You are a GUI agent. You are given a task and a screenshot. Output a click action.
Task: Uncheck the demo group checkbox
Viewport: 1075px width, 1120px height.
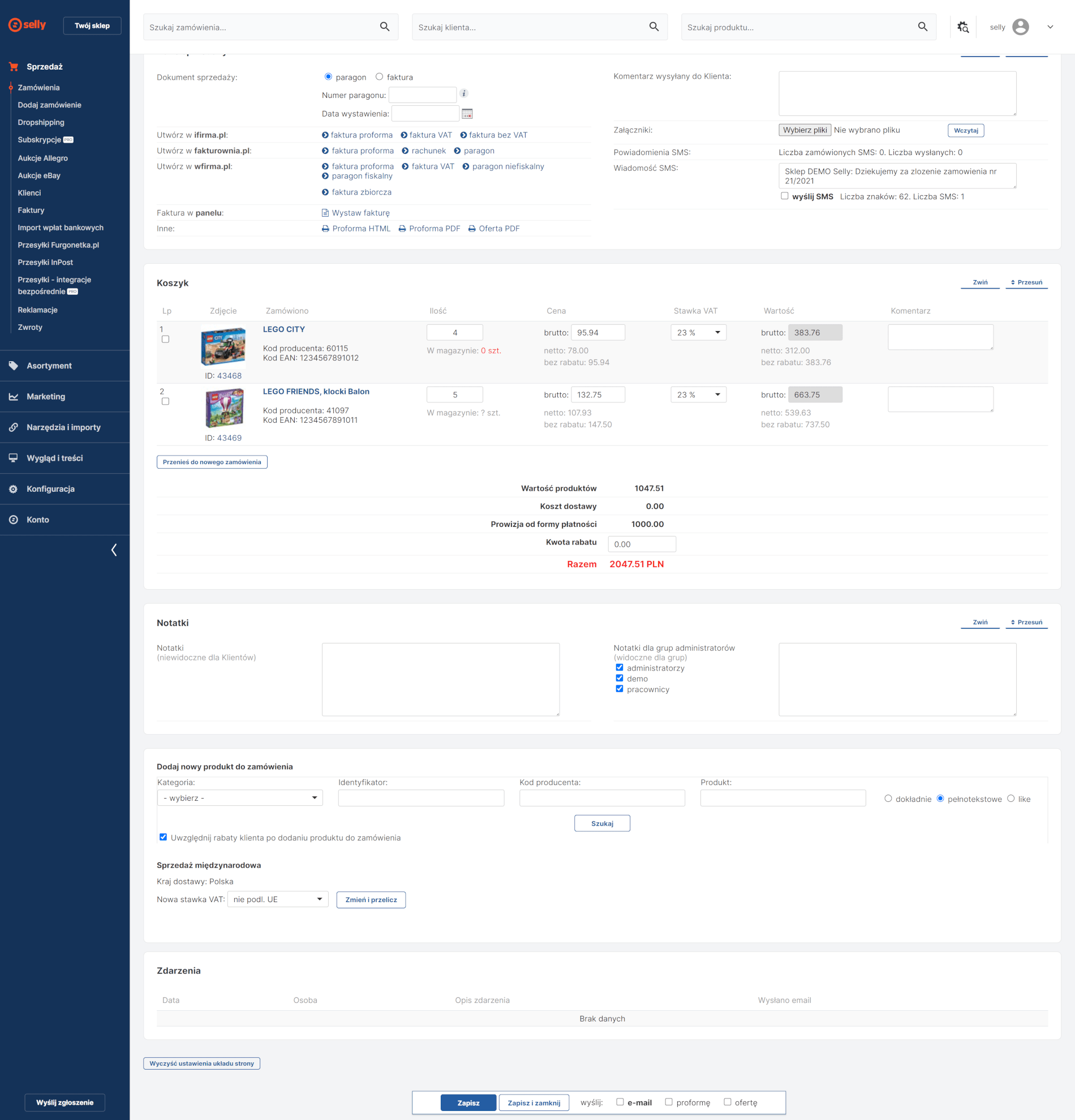coord(620,679)
